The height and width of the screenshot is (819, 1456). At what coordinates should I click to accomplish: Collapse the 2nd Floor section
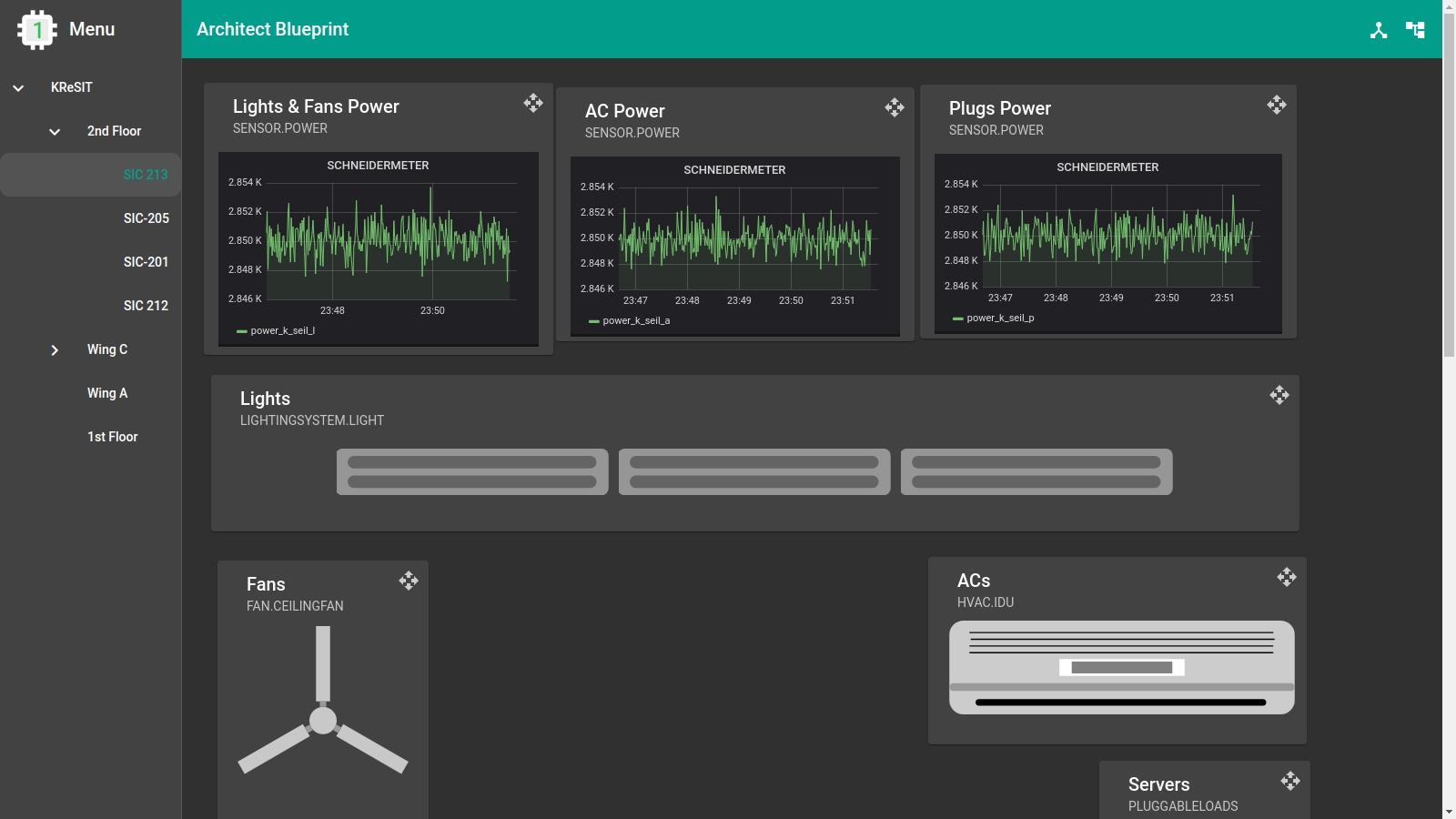[55, 131]
